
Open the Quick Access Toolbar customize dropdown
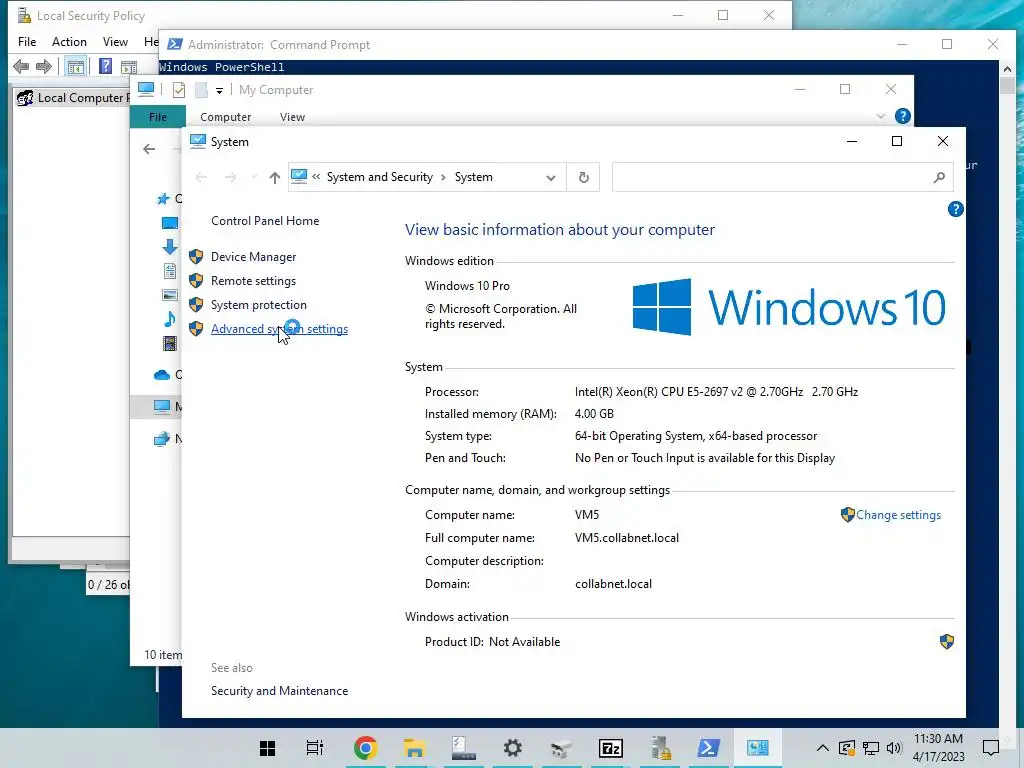(219, 91)
